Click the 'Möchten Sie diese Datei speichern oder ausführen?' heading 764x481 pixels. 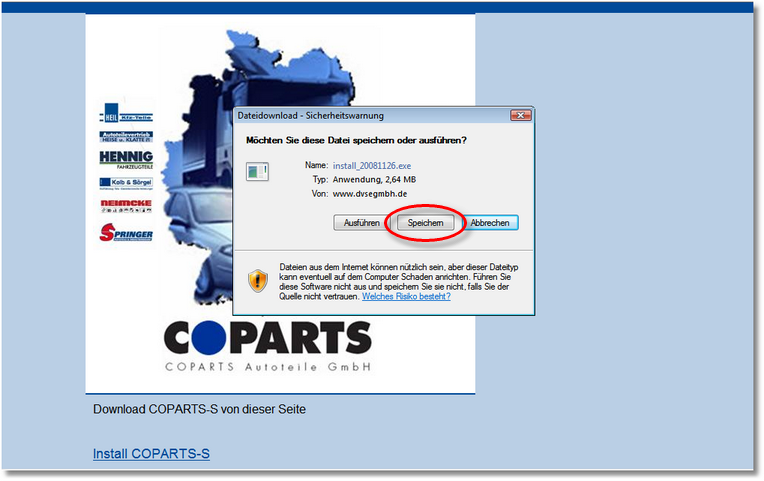point(356,140)
